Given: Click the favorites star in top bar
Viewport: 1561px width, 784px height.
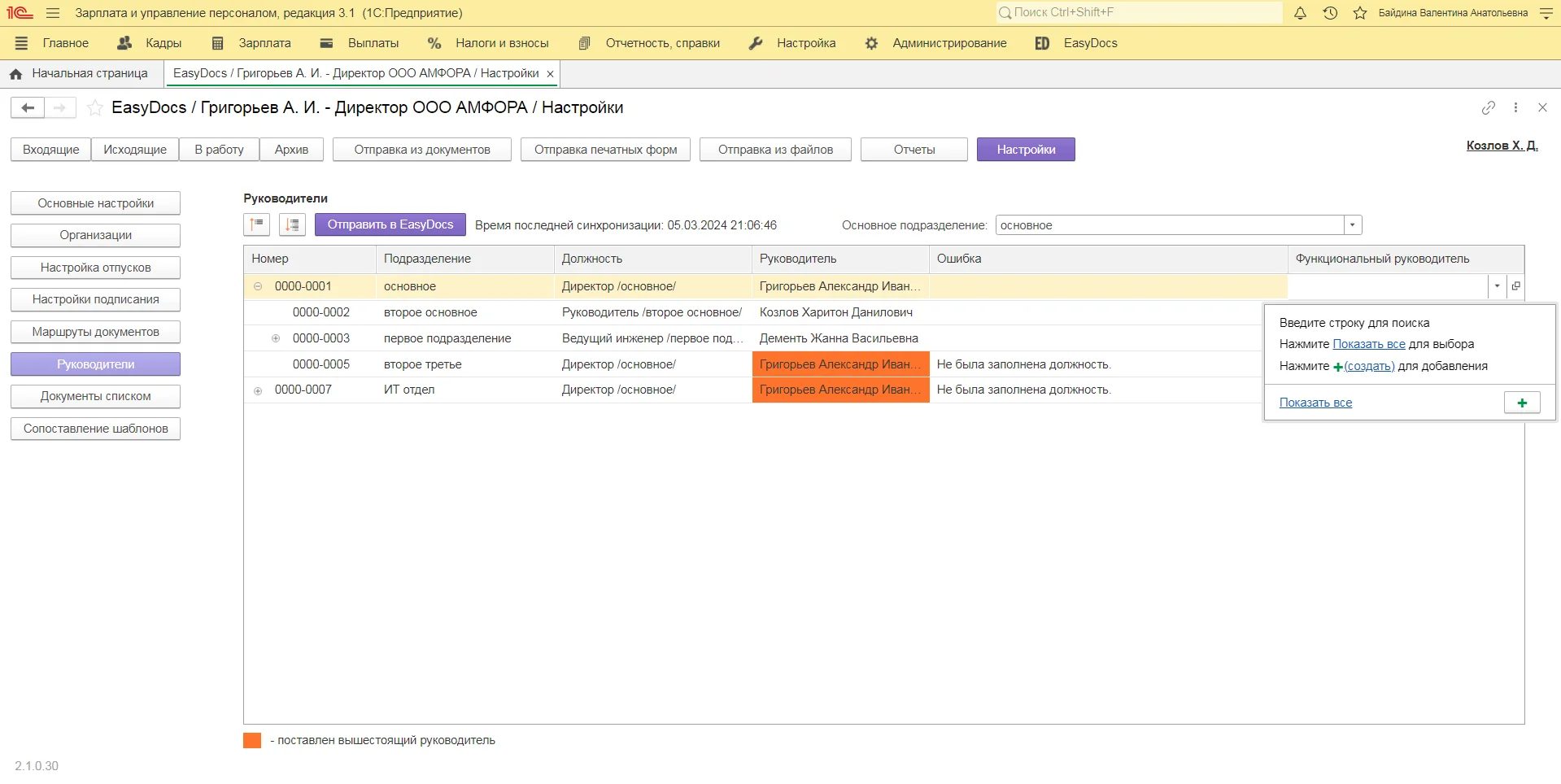Looking at the screenshot, I should (1359, 13).
